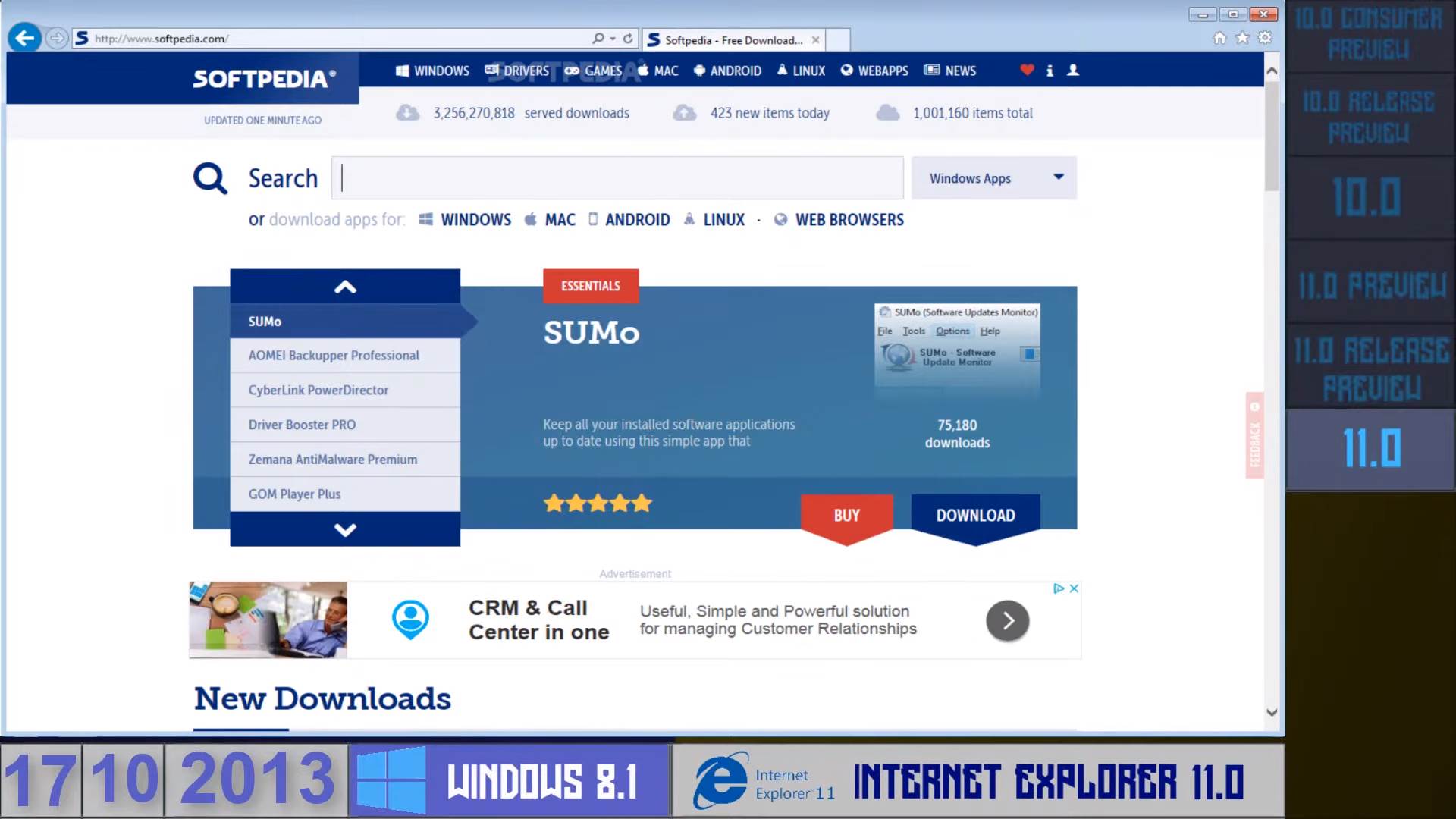Open the user account icon

point(1073,71)
